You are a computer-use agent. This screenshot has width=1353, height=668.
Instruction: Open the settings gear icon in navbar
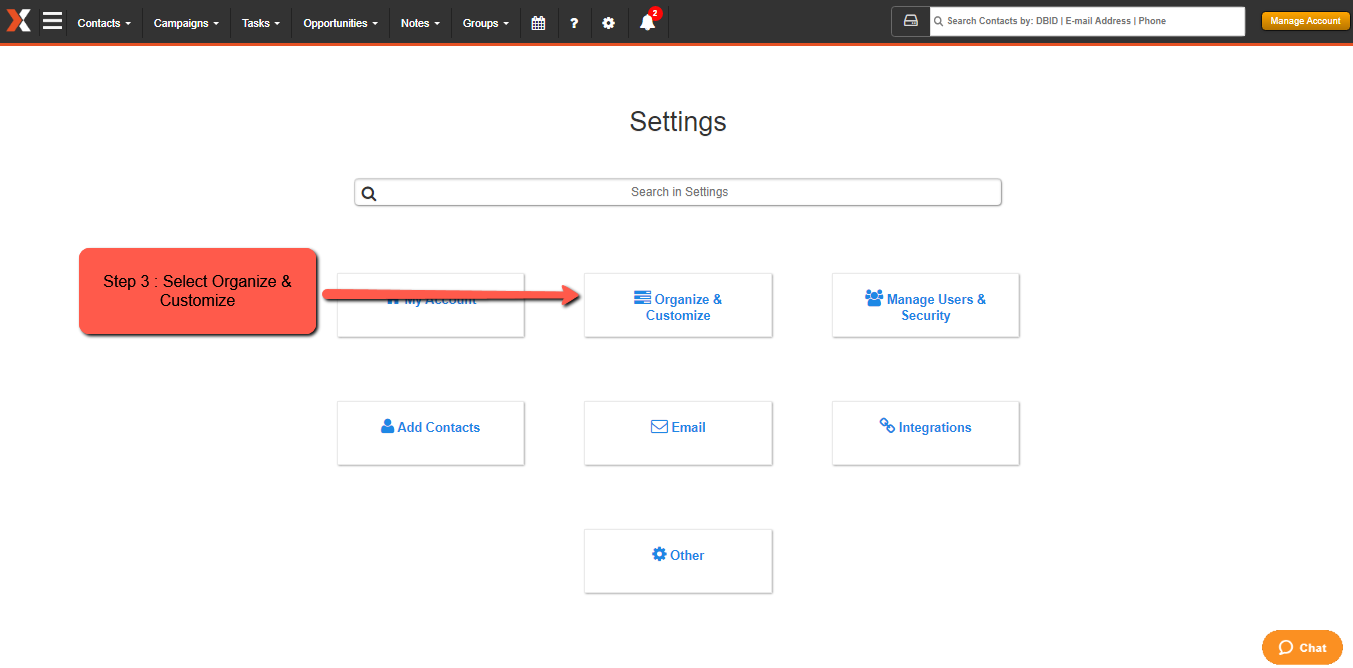(609, 23)
